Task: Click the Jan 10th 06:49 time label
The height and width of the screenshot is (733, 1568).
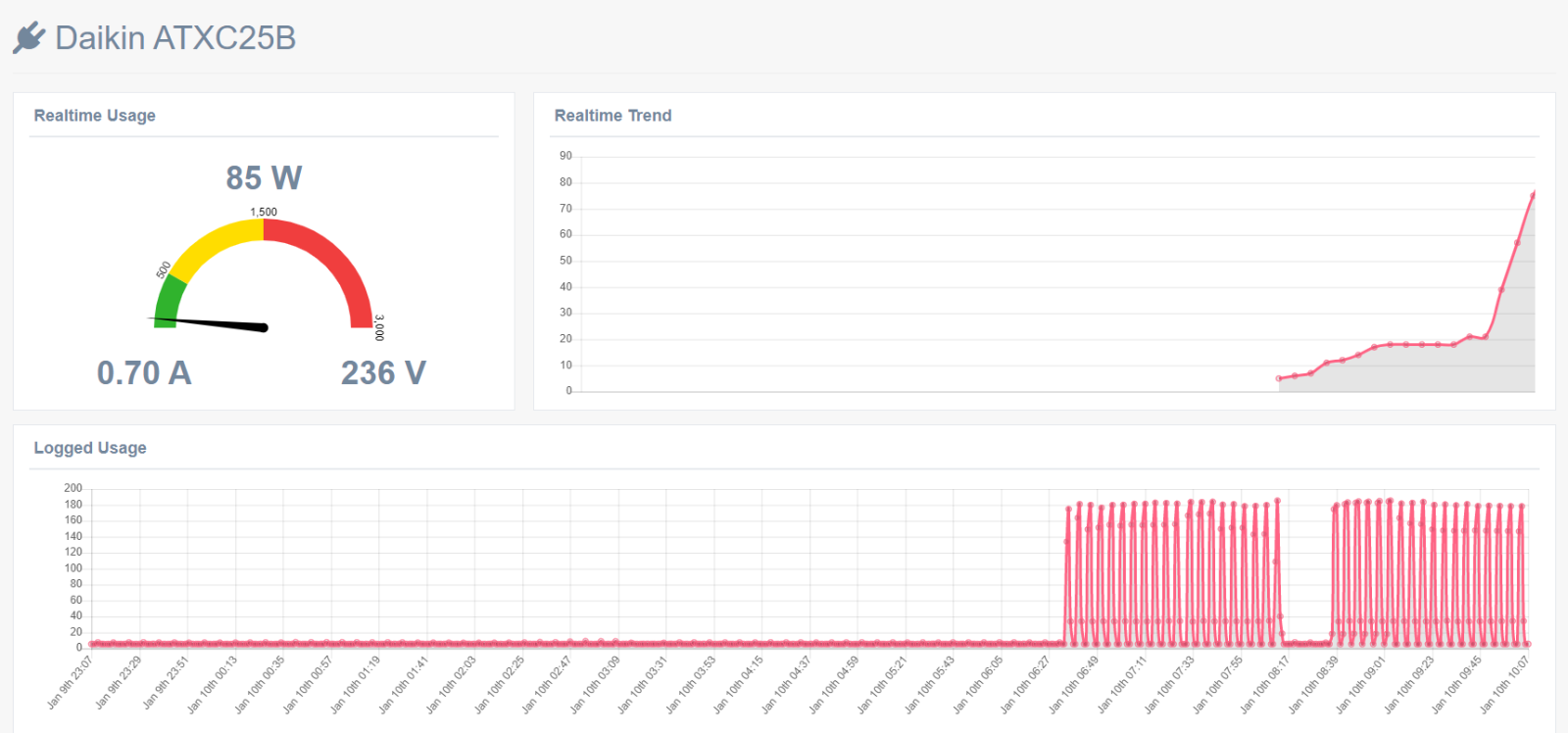Action: coord(1074,684)
